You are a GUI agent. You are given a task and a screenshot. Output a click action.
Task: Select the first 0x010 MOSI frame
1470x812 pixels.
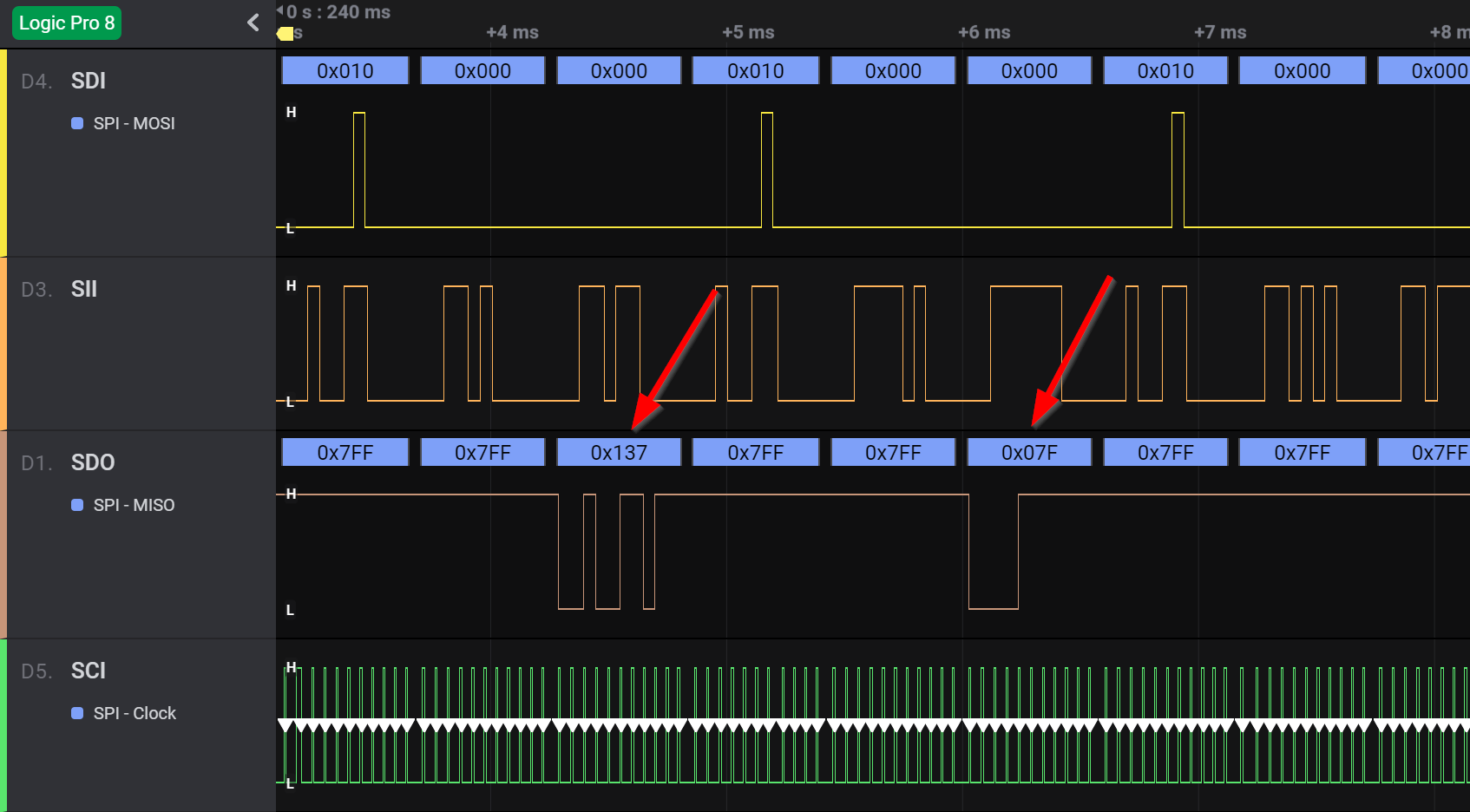(x=345, y=70)
